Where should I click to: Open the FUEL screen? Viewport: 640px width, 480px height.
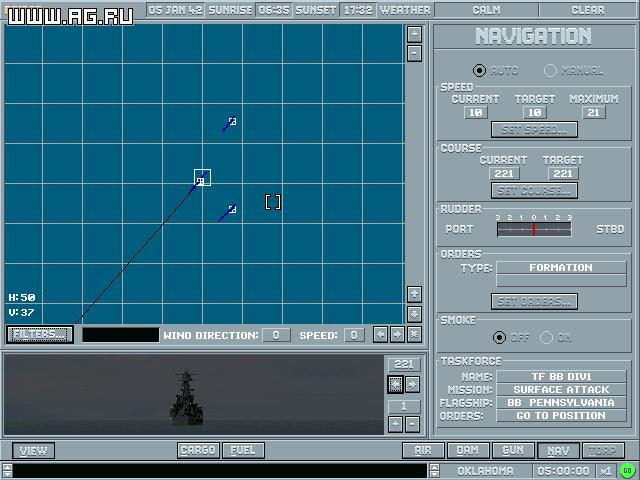(x=243, y=451)
